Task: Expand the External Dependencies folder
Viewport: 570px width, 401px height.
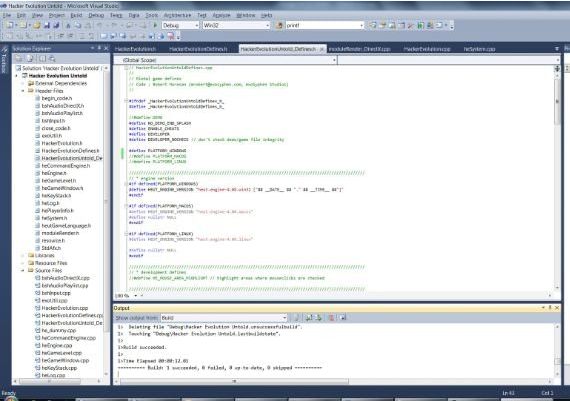Action: click(x=23, y=83)
